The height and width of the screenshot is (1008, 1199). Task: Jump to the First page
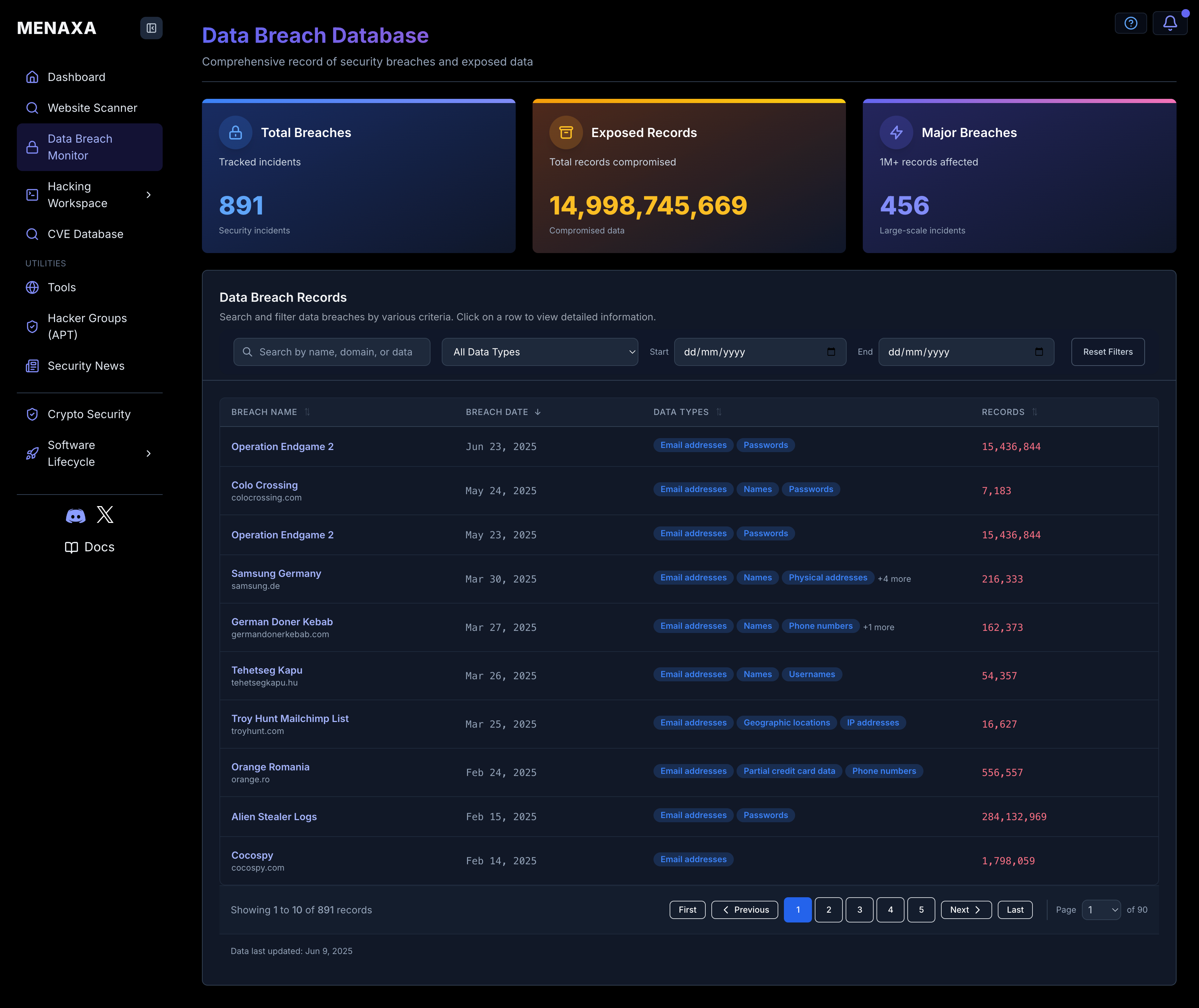pos(687,910)
